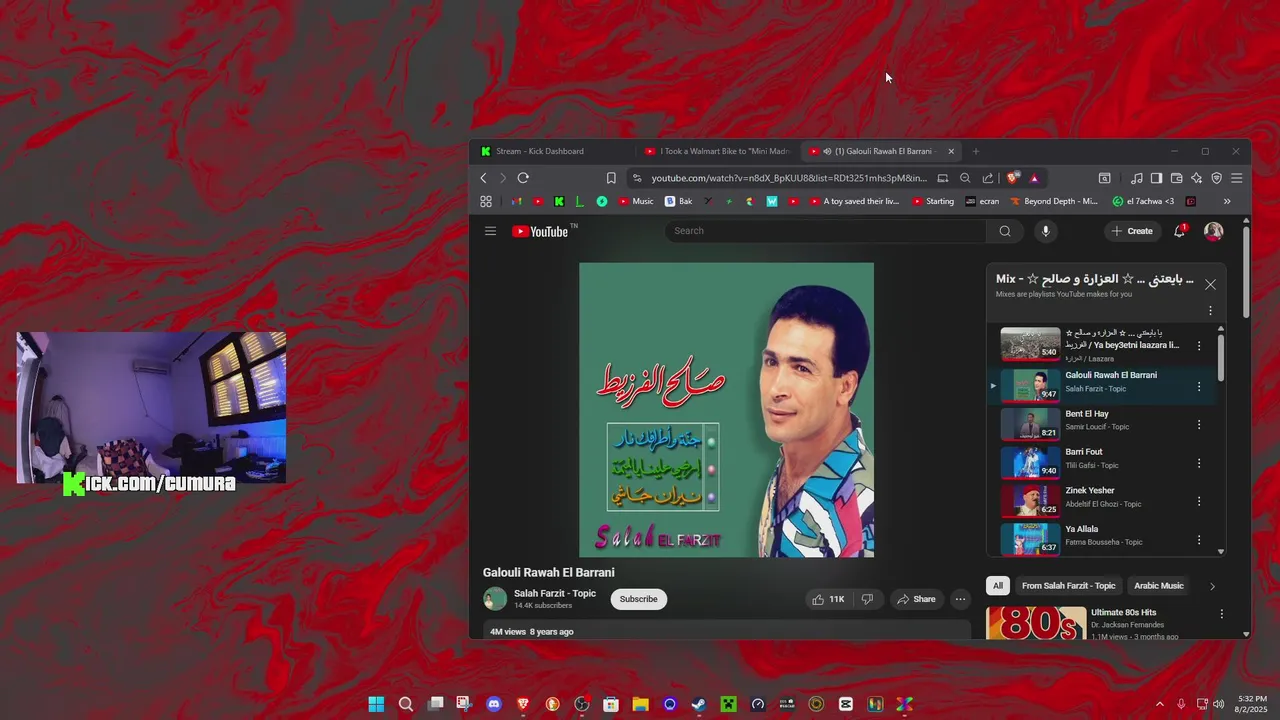Open Ultimate 80s Hits thumbnail
1280x720 pixels.
pyautogui.click(x=1035, y=623)
